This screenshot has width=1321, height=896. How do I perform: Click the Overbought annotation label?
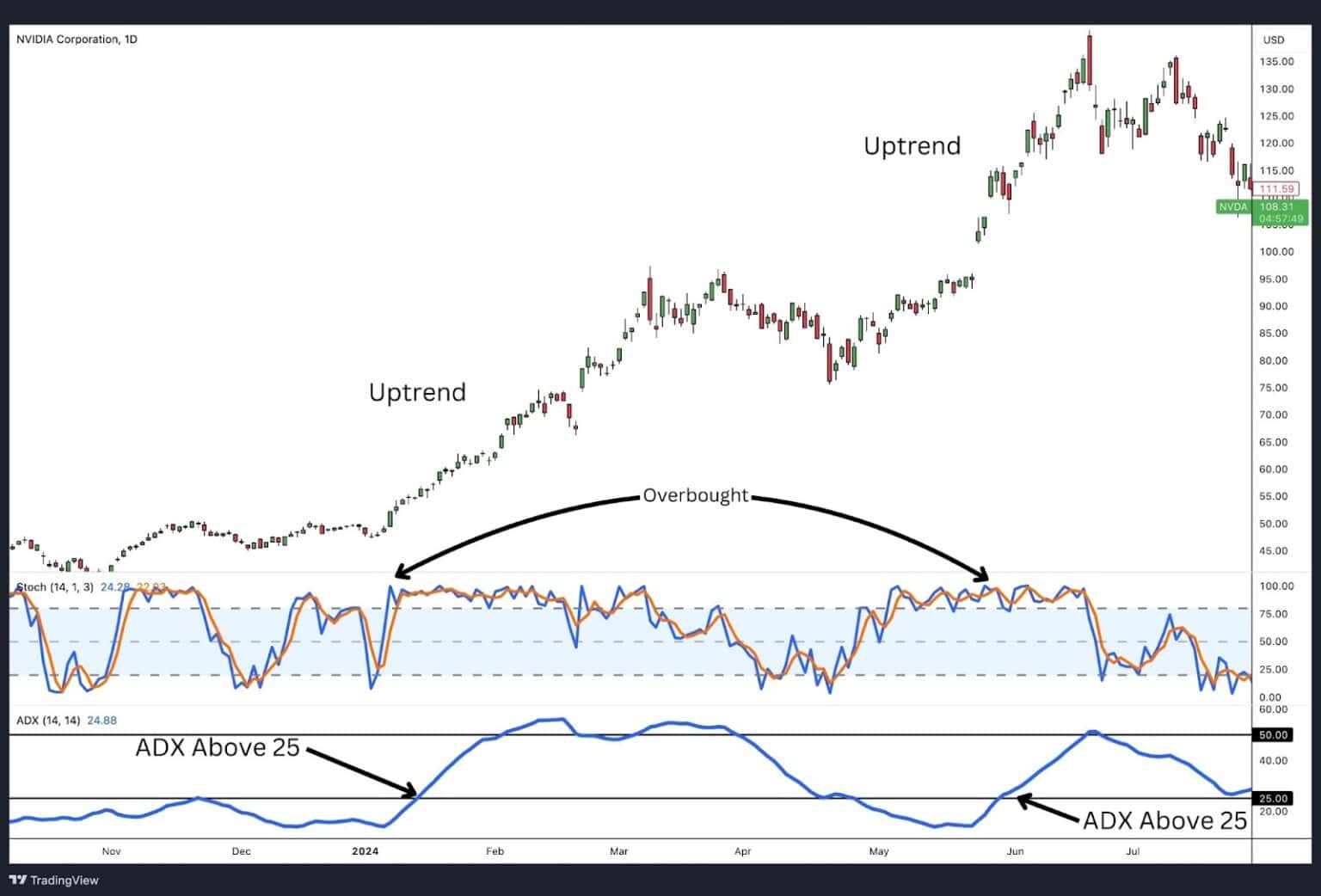697,495
